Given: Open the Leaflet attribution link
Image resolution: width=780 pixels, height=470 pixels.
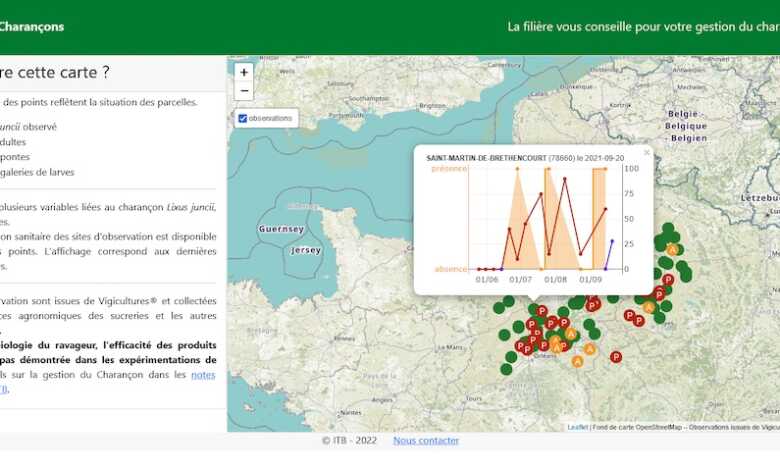Looking at the screenshot, I should (577, 427).
